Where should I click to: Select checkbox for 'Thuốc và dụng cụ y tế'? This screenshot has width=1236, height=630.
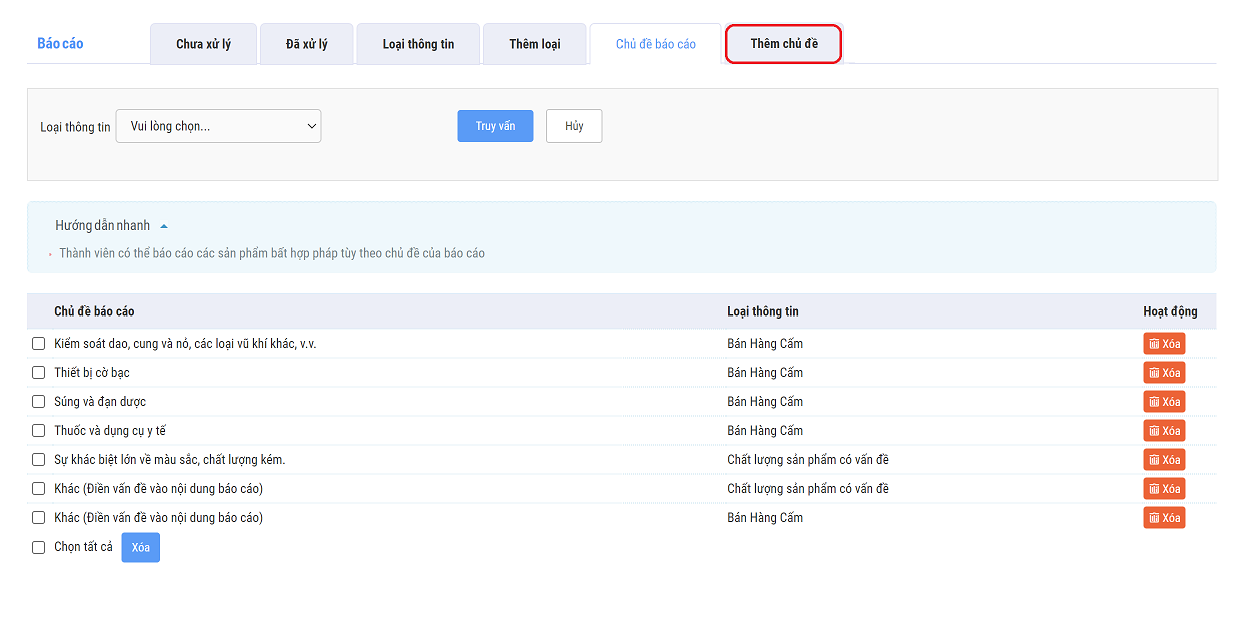[39, 431]
